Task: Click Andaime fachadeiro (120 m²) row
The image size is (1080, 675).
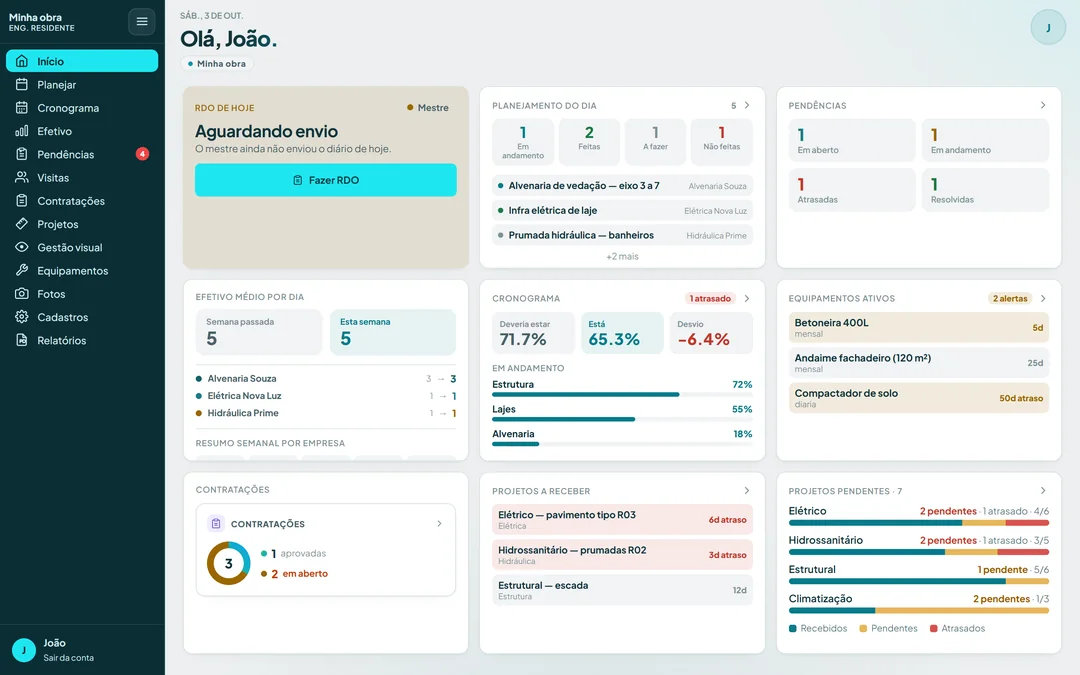Action: pyautogui.click(x=919, y=363)
